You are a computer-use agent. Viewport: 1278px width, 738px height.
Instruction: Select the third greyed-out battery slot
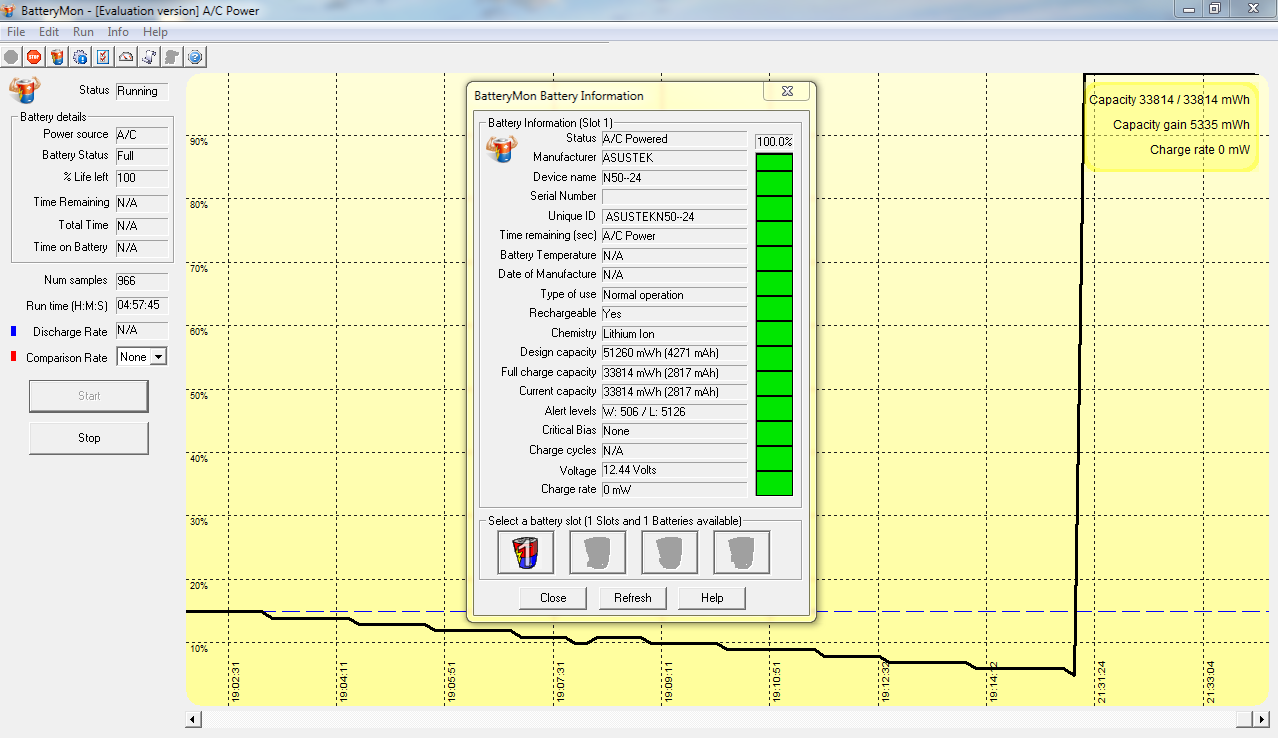click(669, 552)
